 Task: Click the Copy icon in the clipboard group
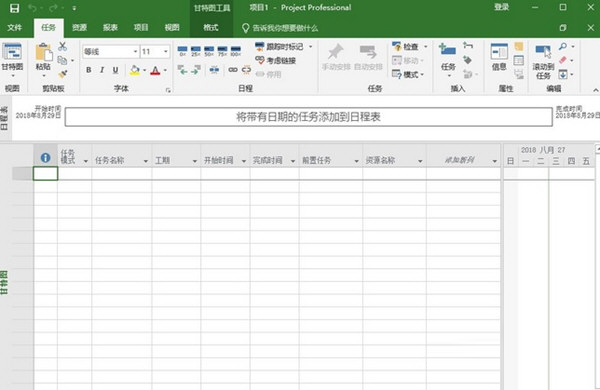pyautogui.click(x=62, y=60)
